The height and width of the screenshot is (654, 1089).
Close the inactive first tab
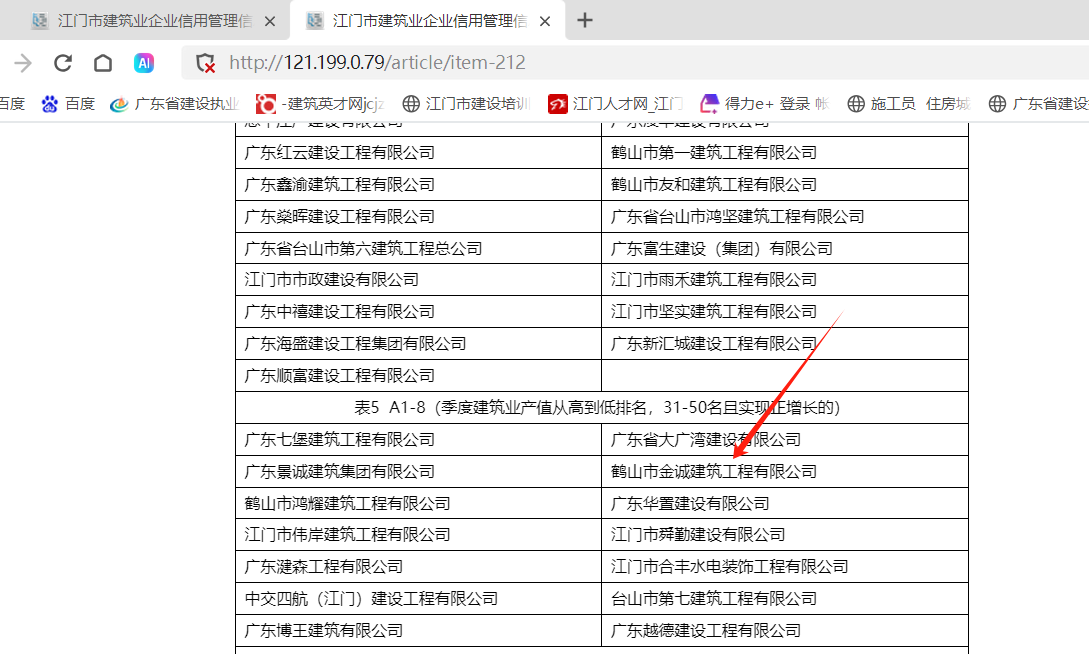tap(270, 22)
